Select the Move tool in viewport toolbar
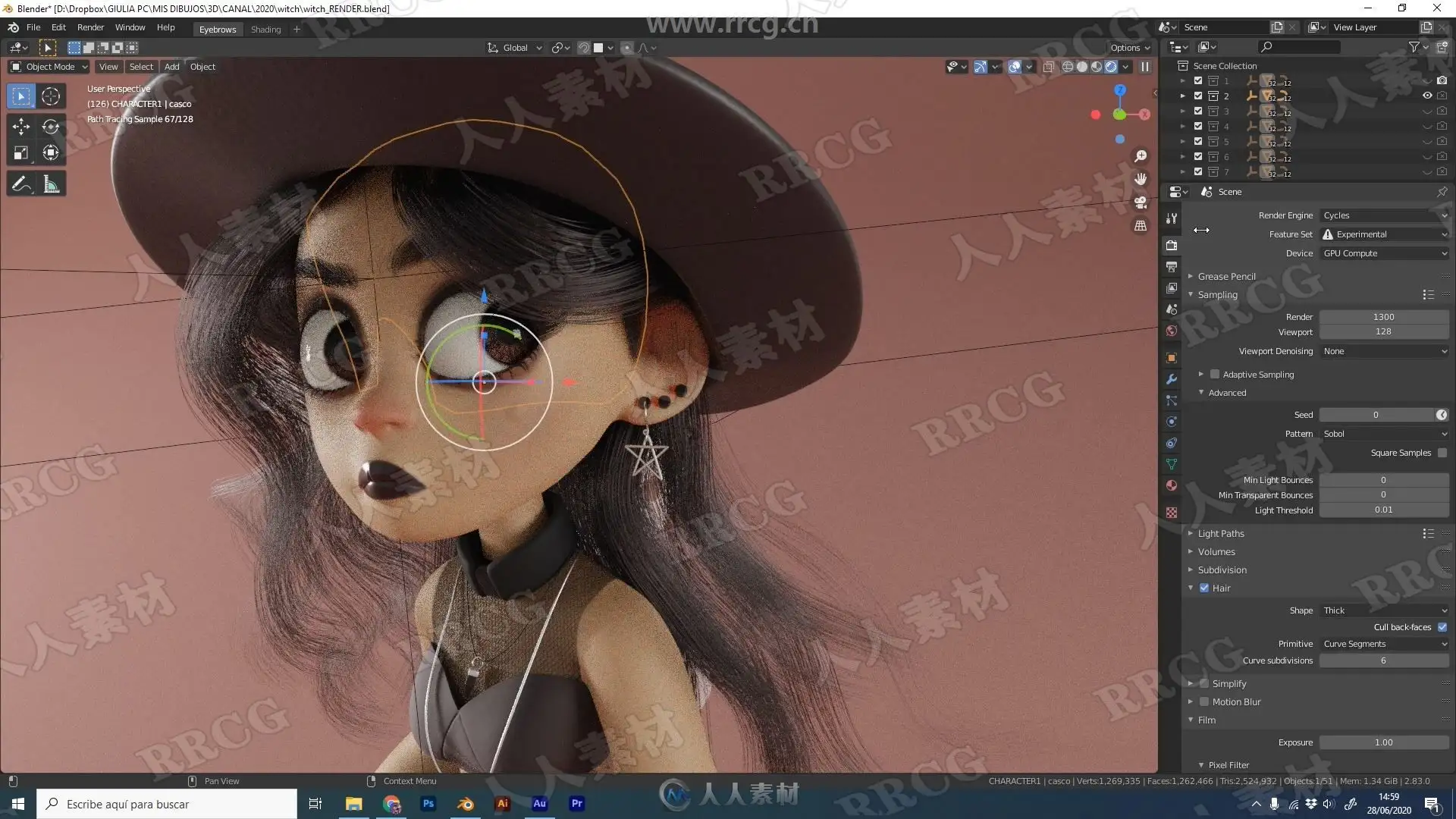This screenshot has width=1456, height=819. 21,127
